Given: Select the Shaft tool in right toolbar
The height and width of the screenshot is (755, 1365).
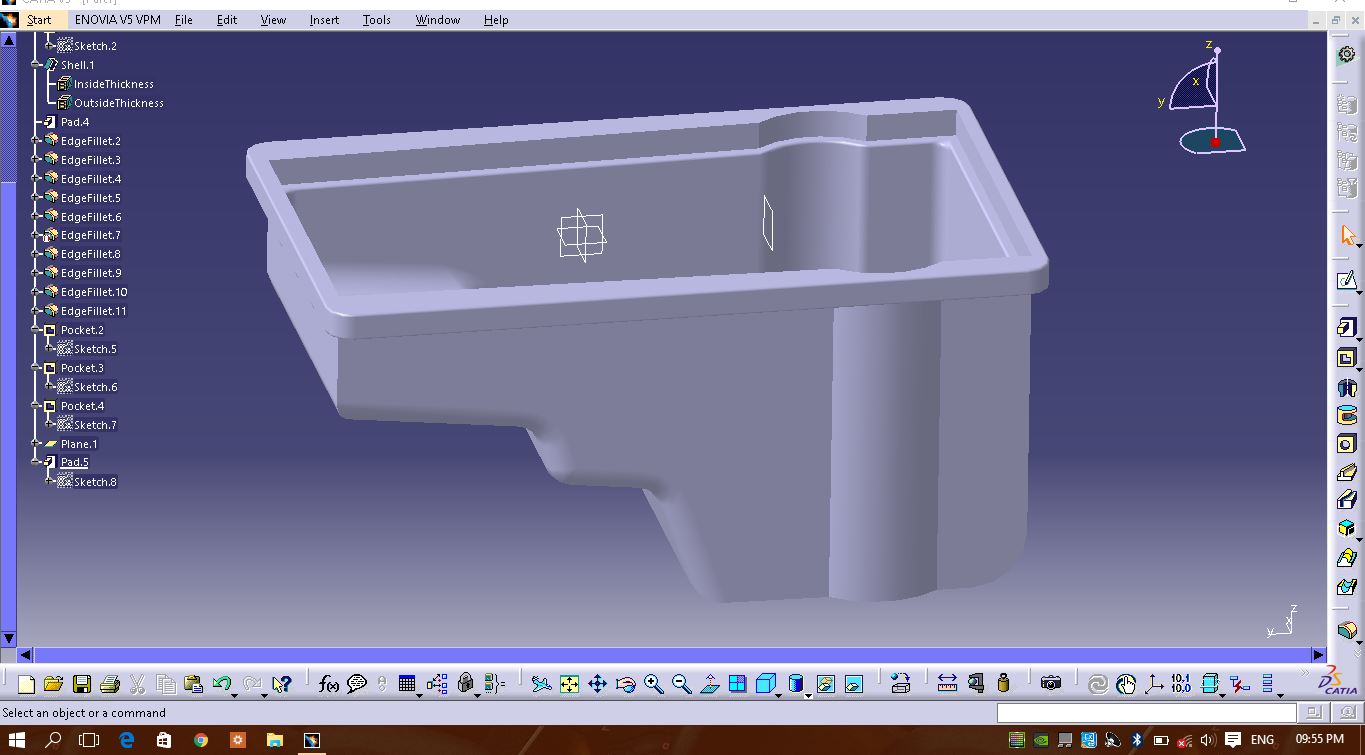Looking at the screenshot, I should 1346,387.
